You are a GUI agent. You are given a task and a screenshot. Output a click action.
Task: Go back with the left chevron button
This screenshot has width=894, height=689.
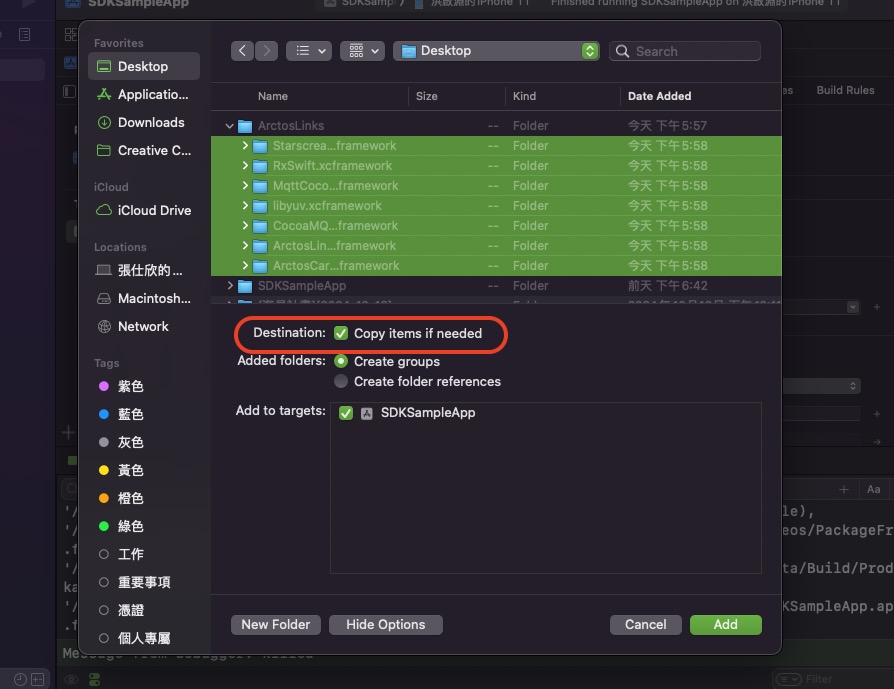click(x=242, y=51)
